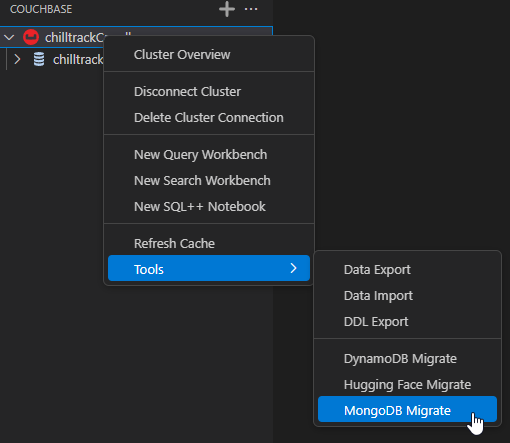The image size is (510, 443).
Task: Collapse the chilltrack cluster tree node
Action: click(9, 37)
